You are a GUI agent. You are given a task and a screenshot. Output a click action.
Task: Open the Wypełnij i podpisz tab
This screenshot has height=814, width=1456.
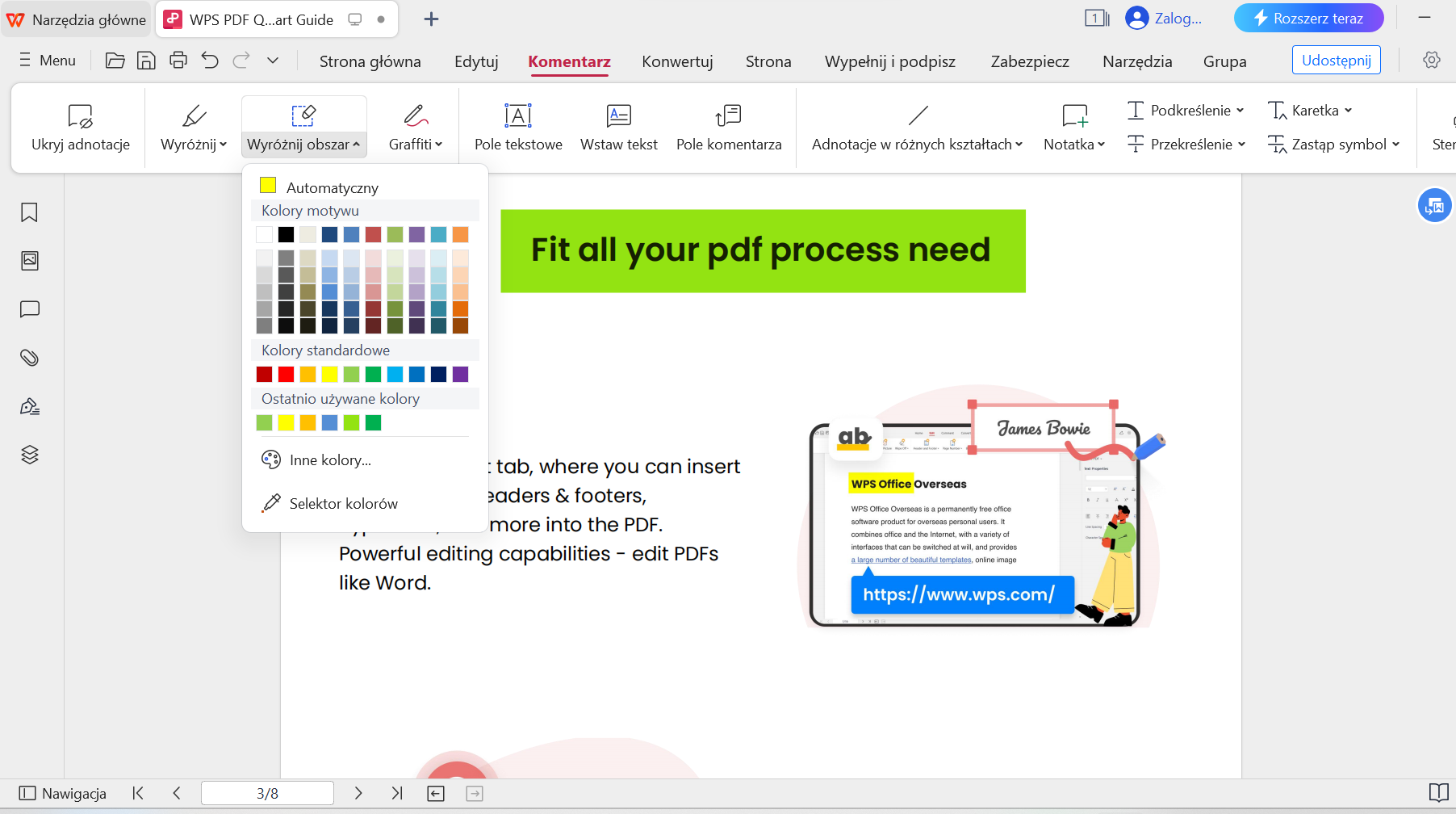[x=890, y=61]
